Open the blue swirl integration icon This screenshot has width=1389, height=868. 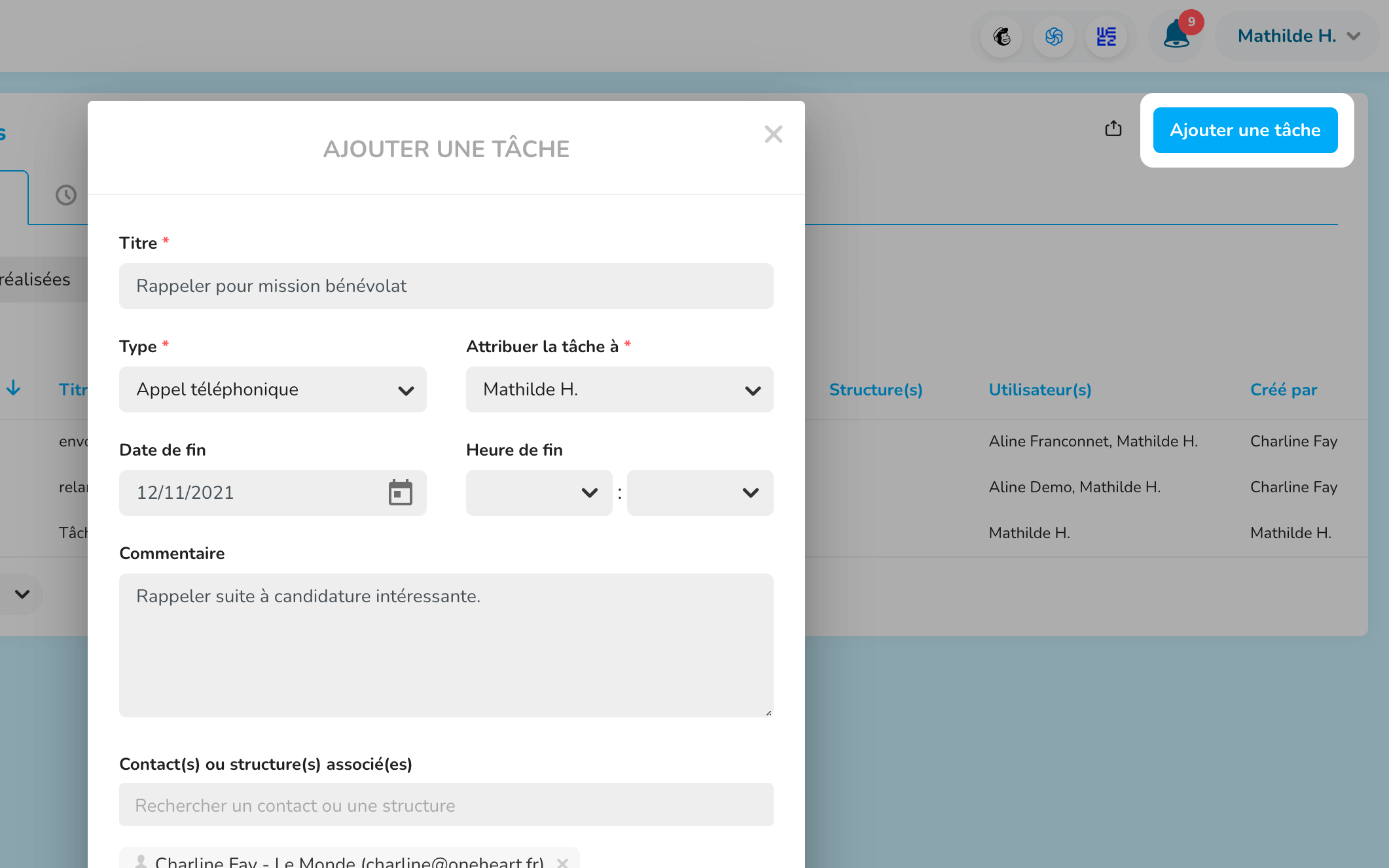click(1054, 36)
